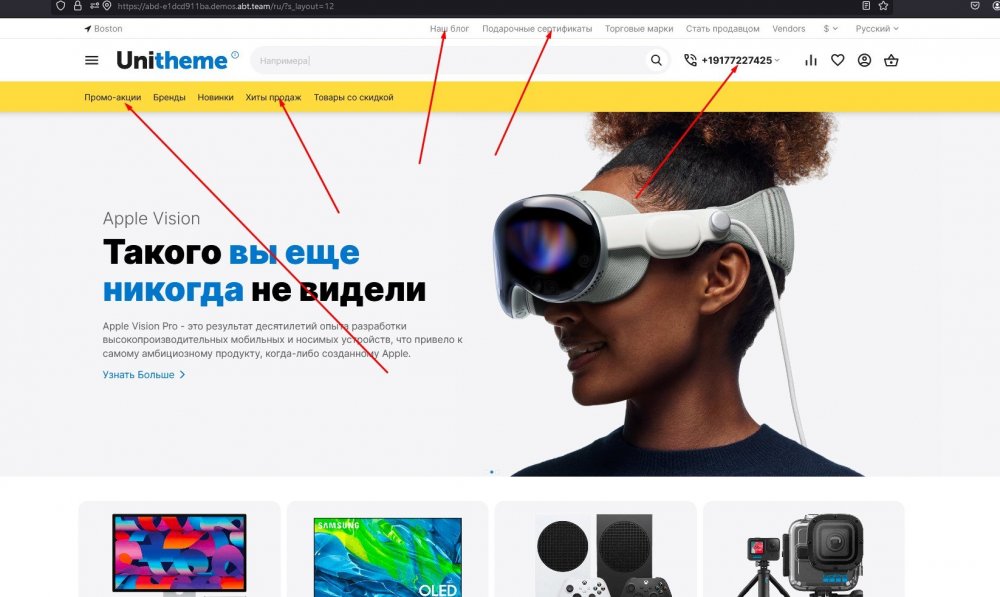Open the site menu via hamburger icon
Screen dimensions: 1000x597
pyautogui.click(x=91, y=60)
